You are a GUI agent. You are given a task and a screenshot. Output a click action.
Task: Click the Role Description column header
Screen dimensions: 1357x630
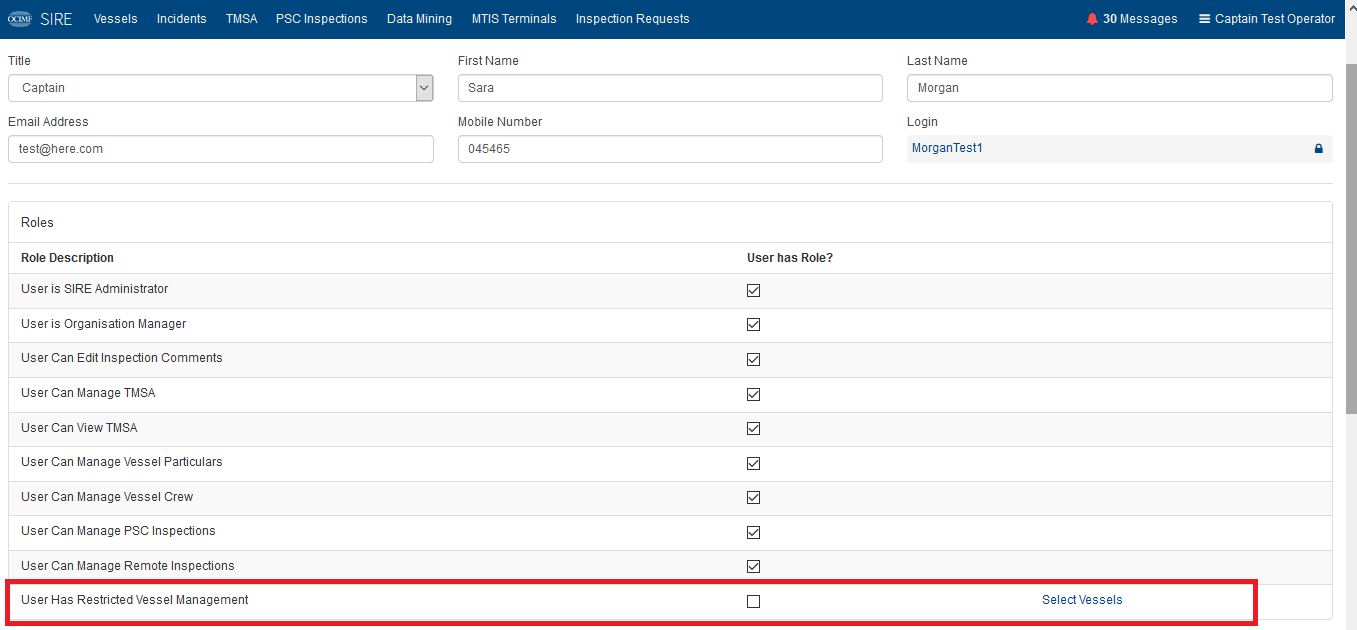[x=67, y=258]
